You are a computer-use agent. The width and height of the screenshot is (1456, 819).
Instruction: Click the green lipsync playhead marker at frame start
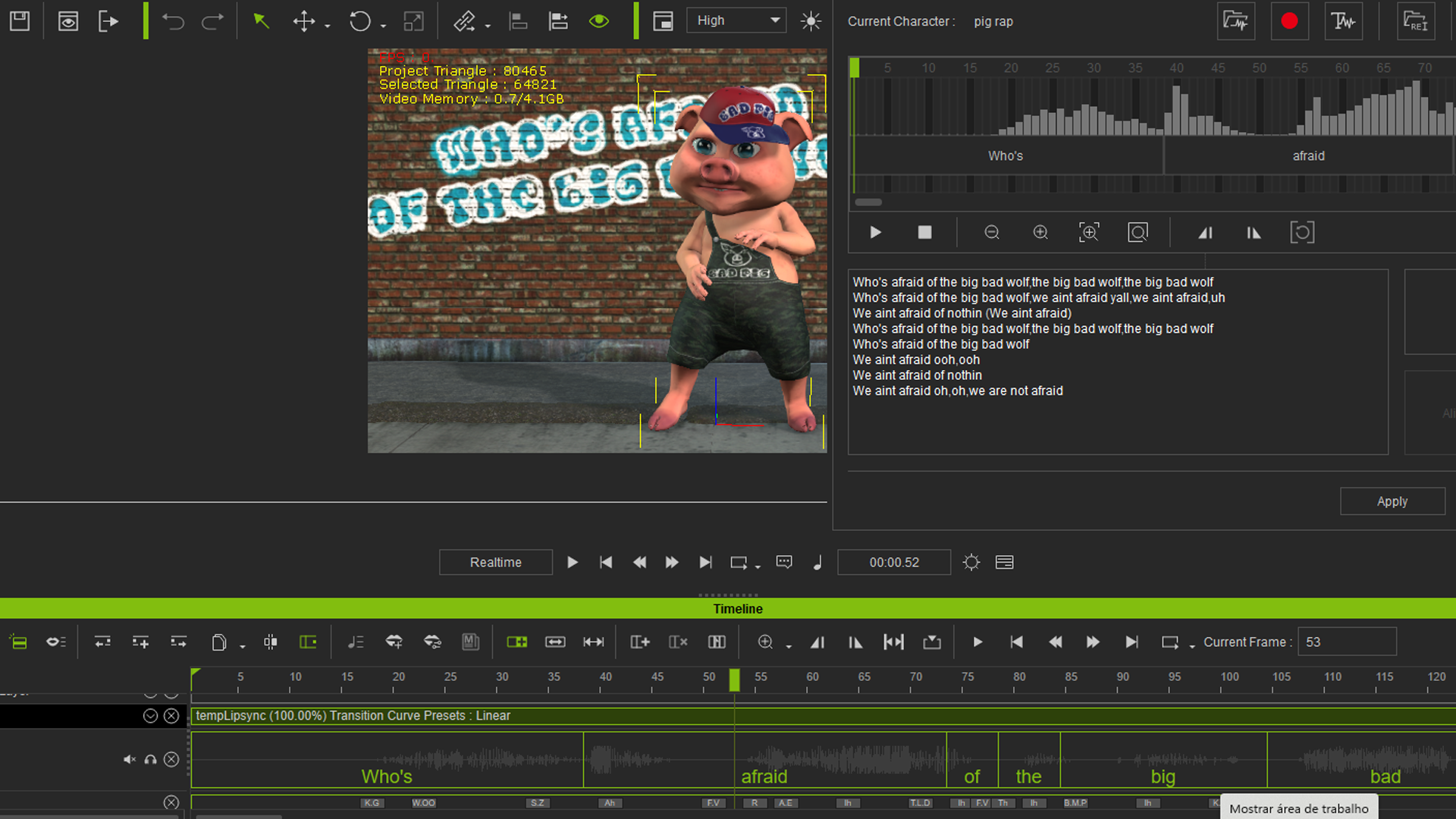tap(855, 67)
